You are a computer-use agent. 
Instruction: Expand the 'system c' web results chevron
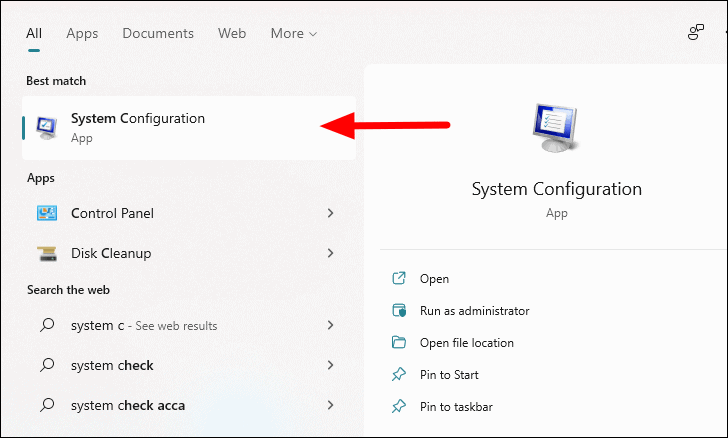coord(331,325)
